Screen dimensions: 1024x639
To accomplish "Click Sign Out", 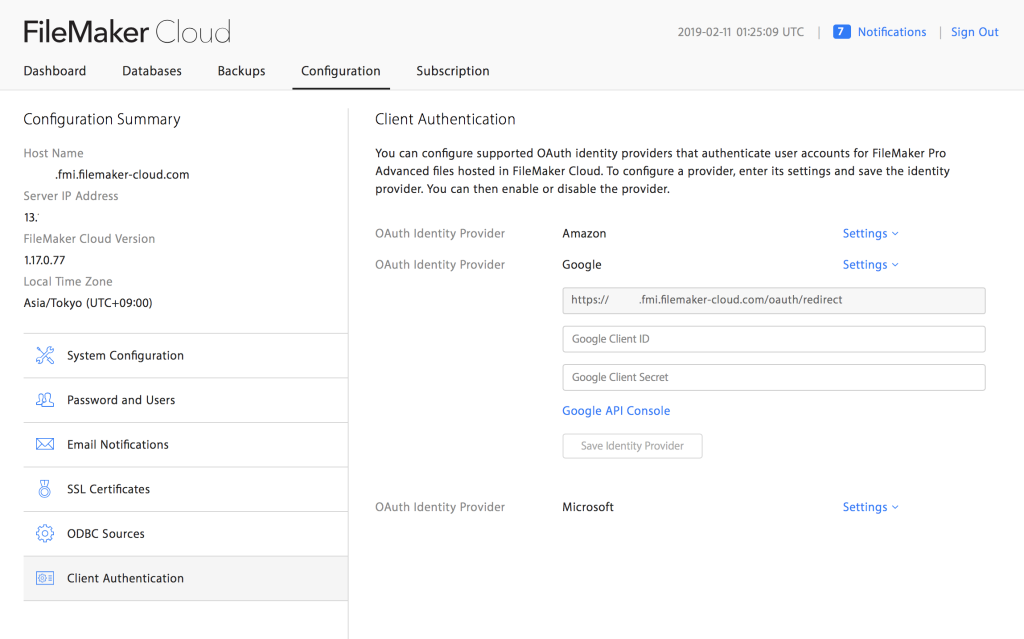I will [974, 31].
